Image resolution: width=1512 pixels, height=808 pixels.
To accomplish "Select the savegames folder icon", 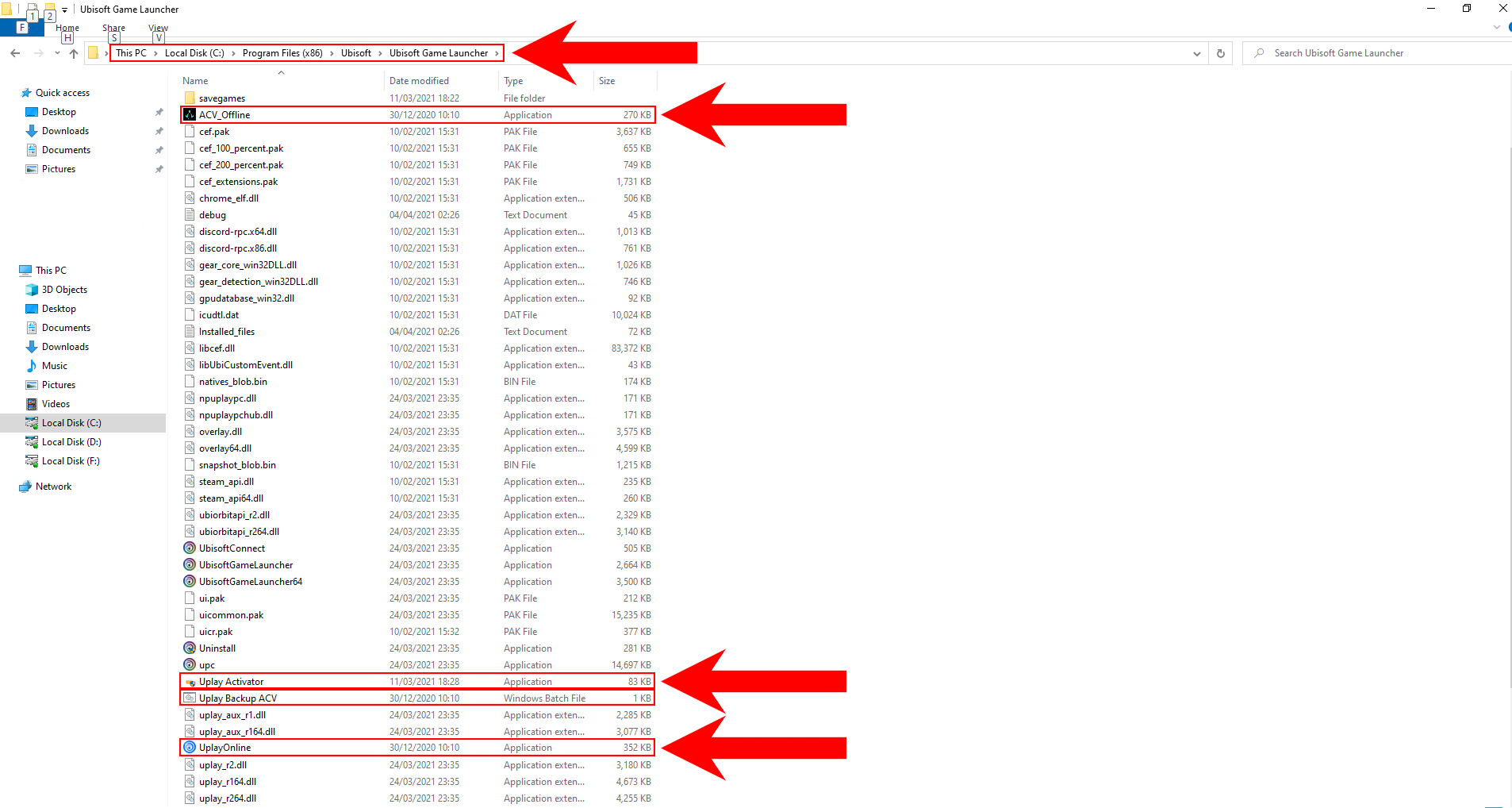I will click(x=190, y=98).
